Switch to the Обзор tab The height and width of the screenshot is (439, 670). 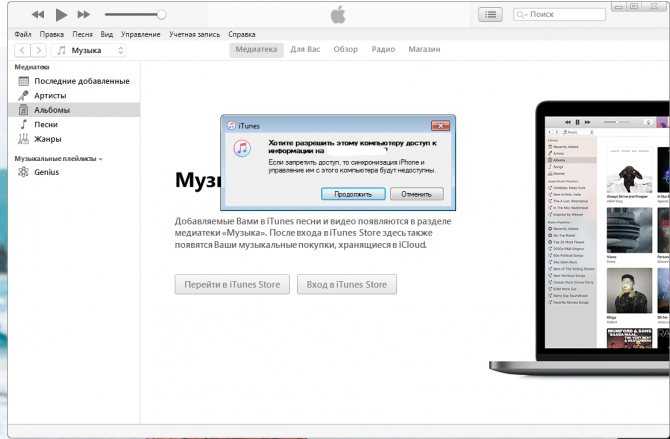click(346, 50)
